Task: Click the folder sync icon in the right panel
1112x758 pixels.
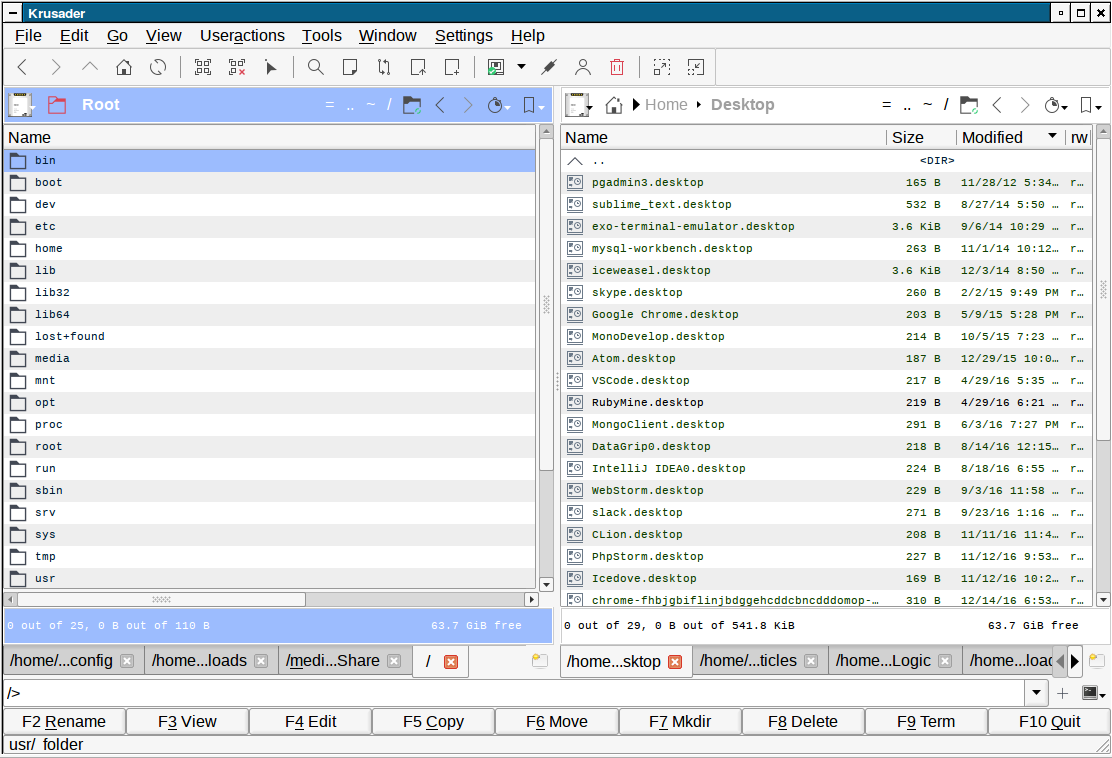Action: (969, 105)
